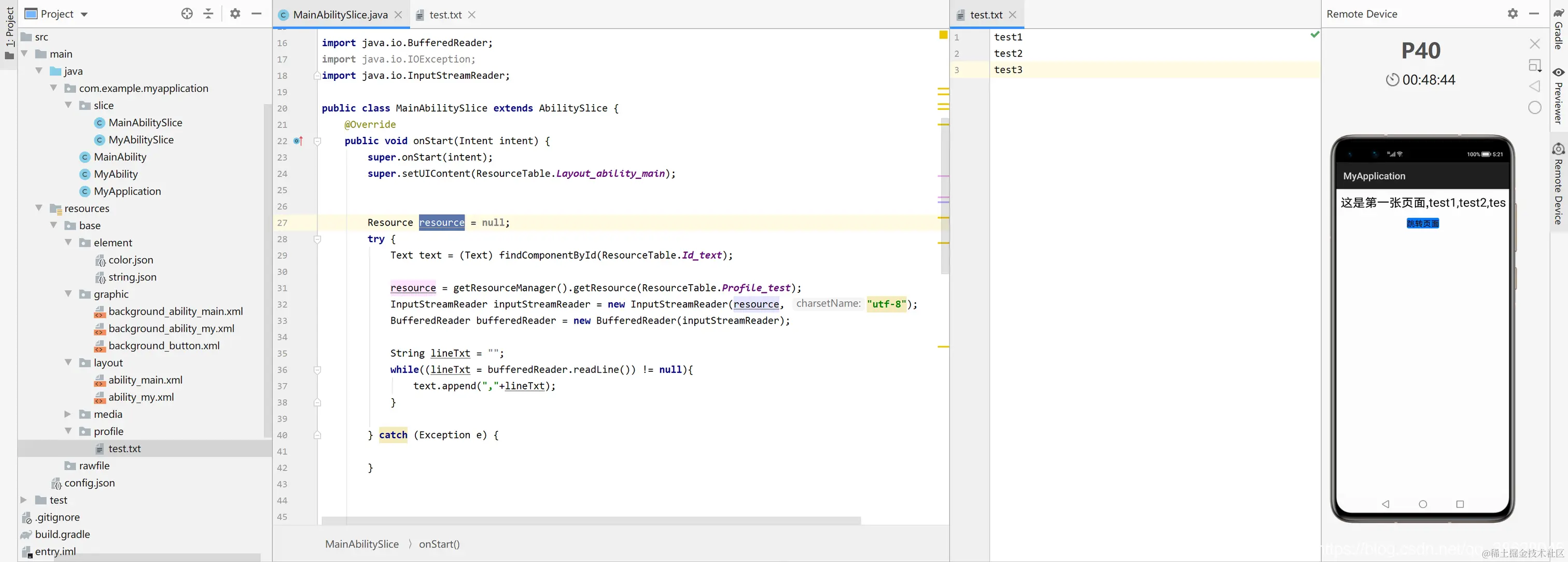Open the Project view dropdown
Image resolution: width=1568 pixels, height=562 pixels.
point(85,14)
